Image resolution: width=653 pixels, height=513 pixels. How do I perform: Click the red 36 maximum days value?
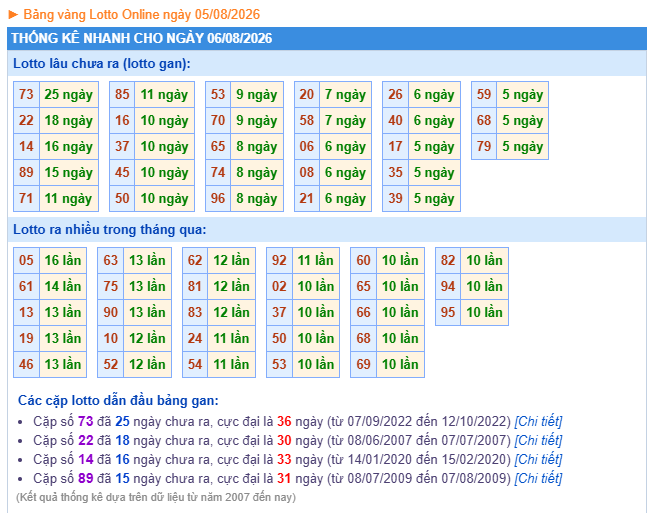(284, 421)
